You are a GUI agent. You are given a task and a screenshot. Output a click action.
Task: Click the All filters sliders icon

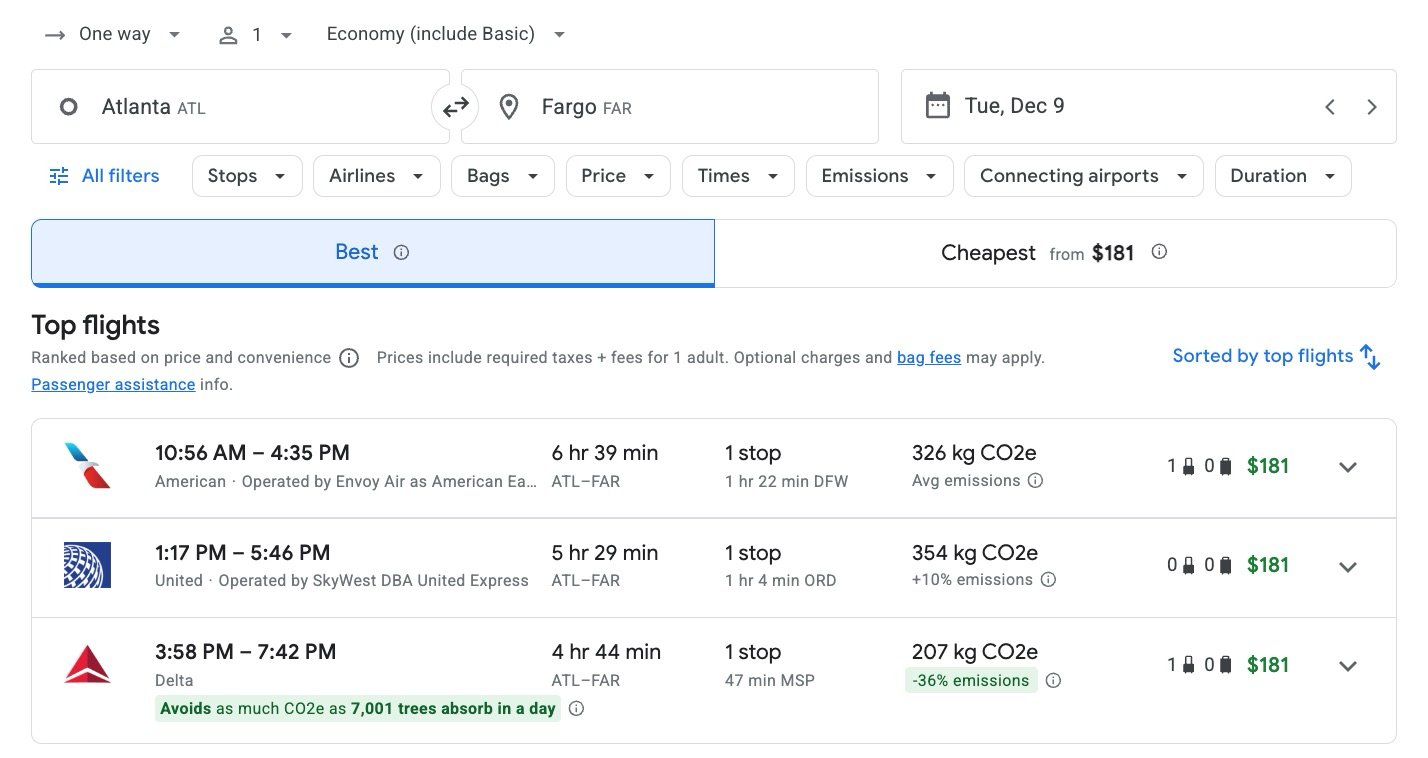[x=58, y=175]
